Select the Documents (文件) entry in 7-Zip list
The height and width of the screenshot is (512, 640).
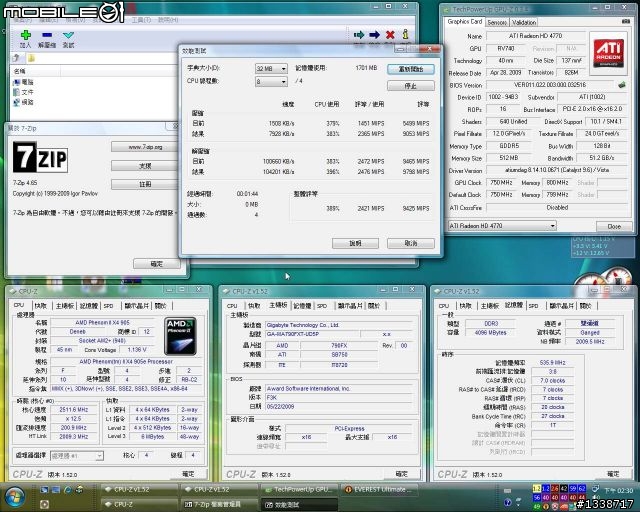(23, 92)
